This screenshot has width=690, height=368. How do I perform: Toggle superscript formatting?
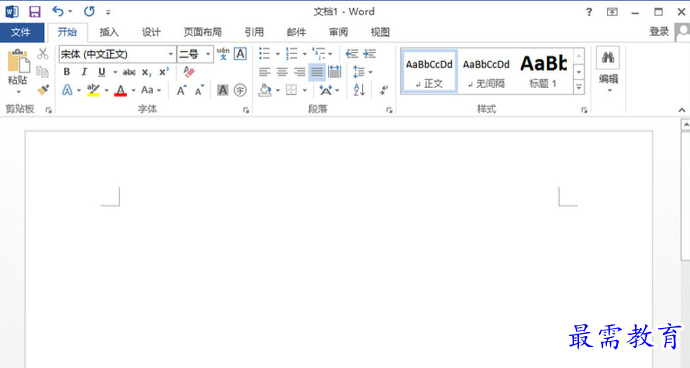[x=164, y=72]
